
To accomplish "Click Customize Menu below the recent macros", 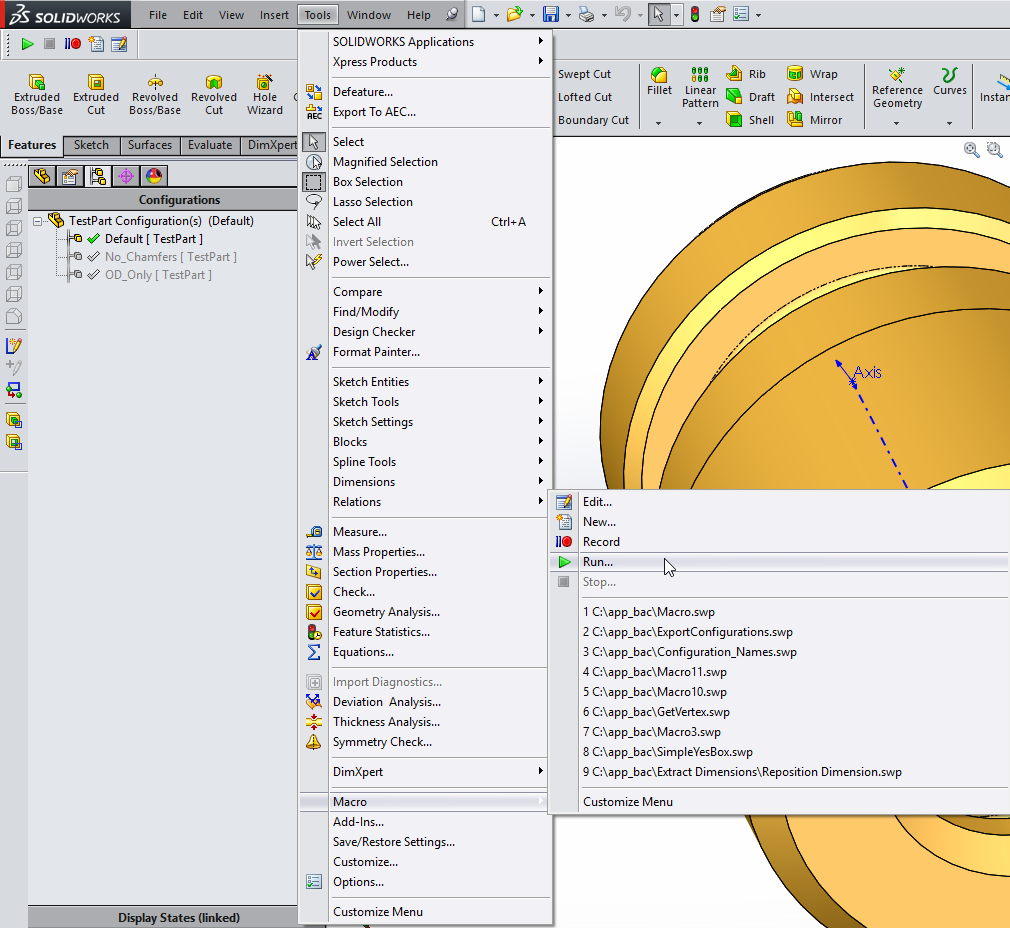I will pyautogui.click(x=629, y=801).
